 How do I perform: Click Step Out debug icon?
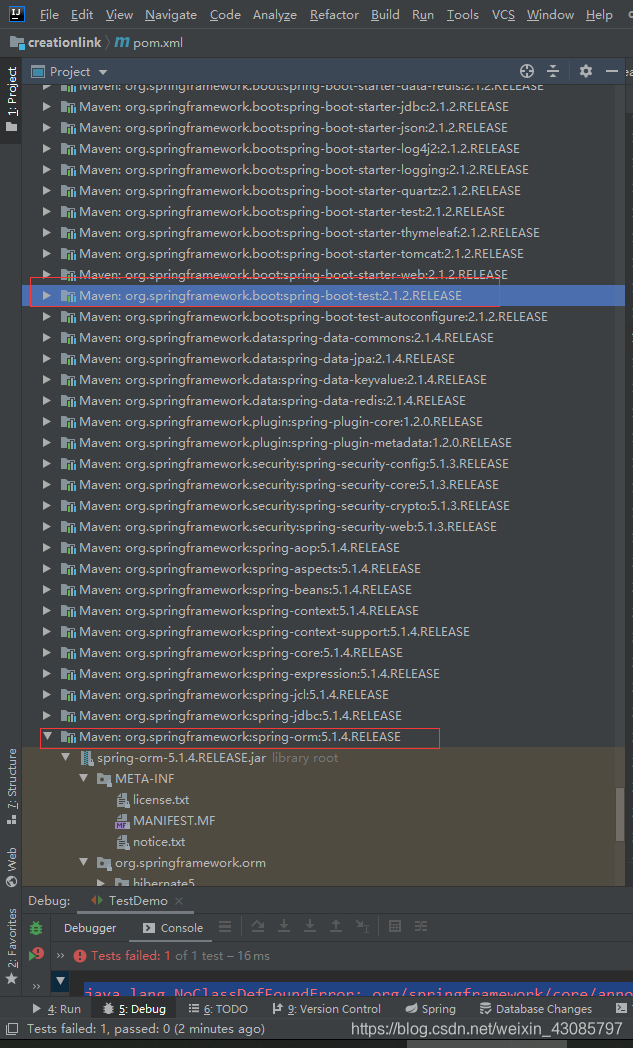pos(336,926)
